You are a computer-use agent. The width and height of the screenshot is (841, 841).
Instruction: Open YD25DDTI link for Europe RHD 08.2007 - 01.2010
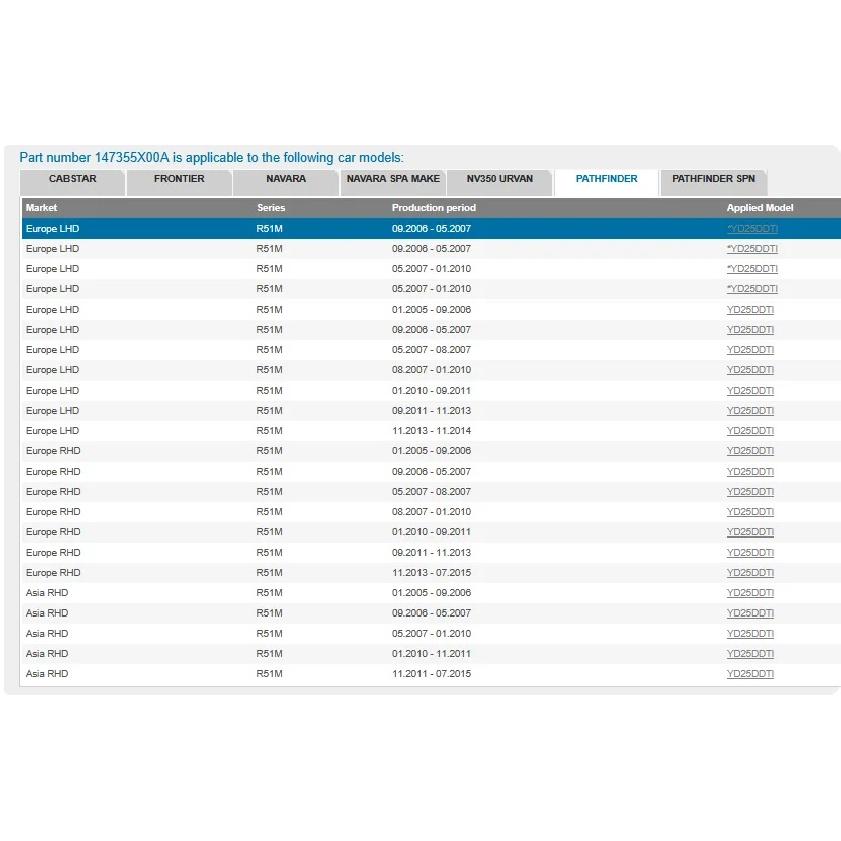750,512
